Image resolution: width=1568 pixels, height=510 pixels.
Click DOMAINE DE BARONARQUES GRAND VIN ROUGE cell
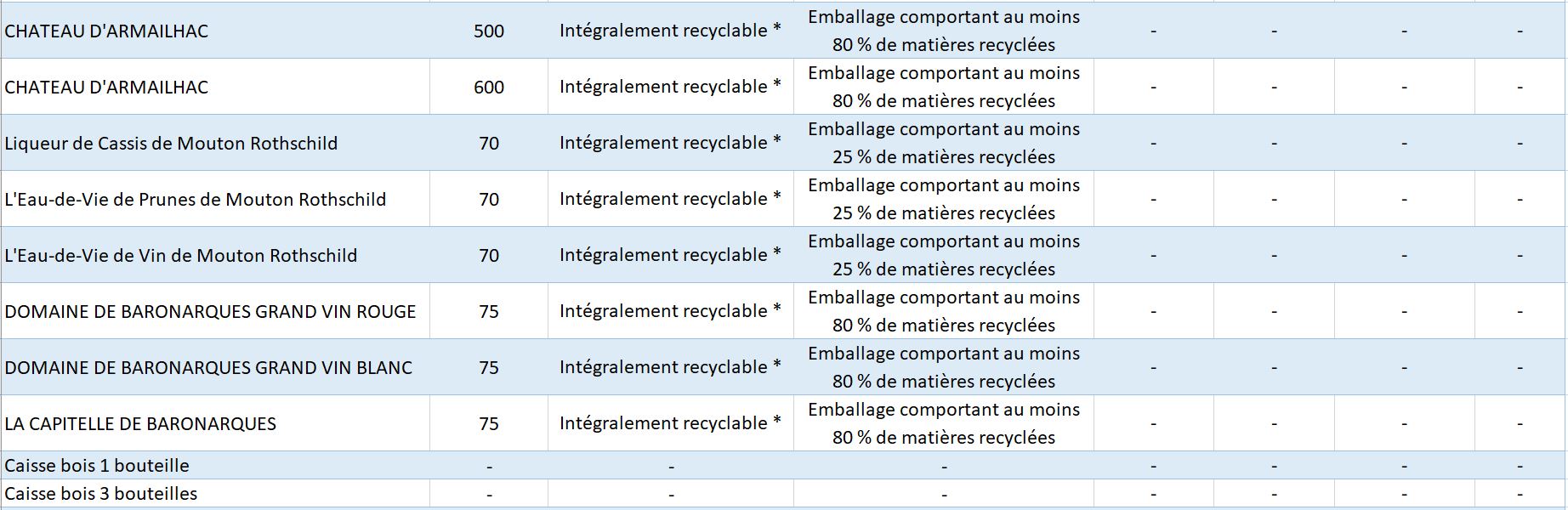pos(215,311)
